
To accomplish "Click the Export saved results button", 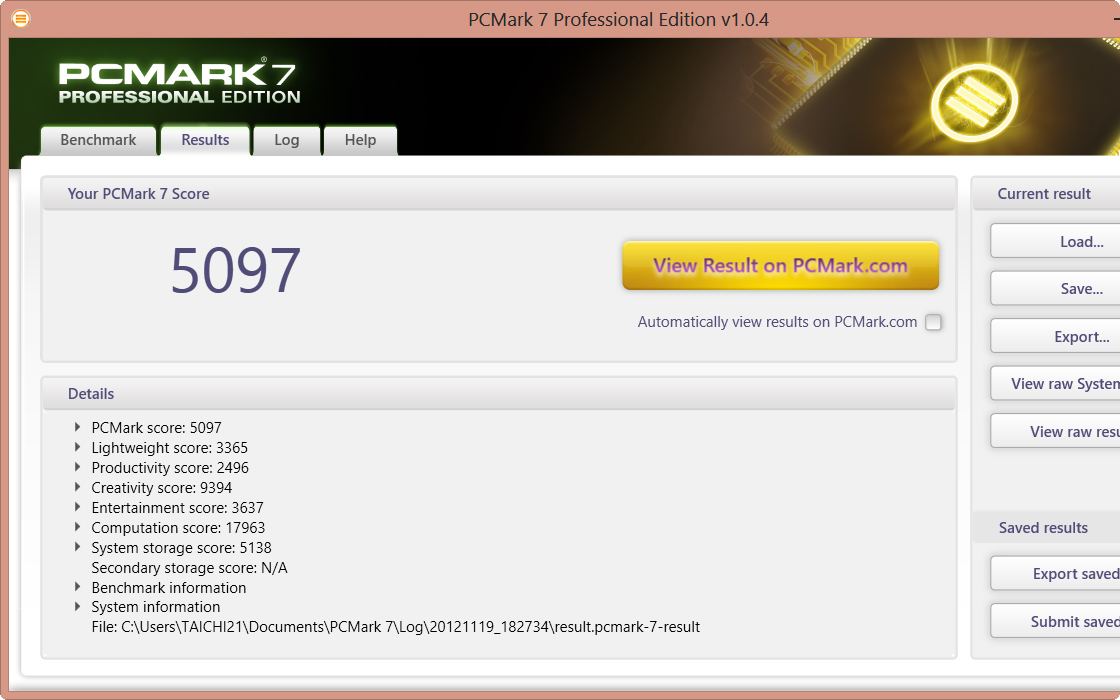I will tap(1055, 574).
